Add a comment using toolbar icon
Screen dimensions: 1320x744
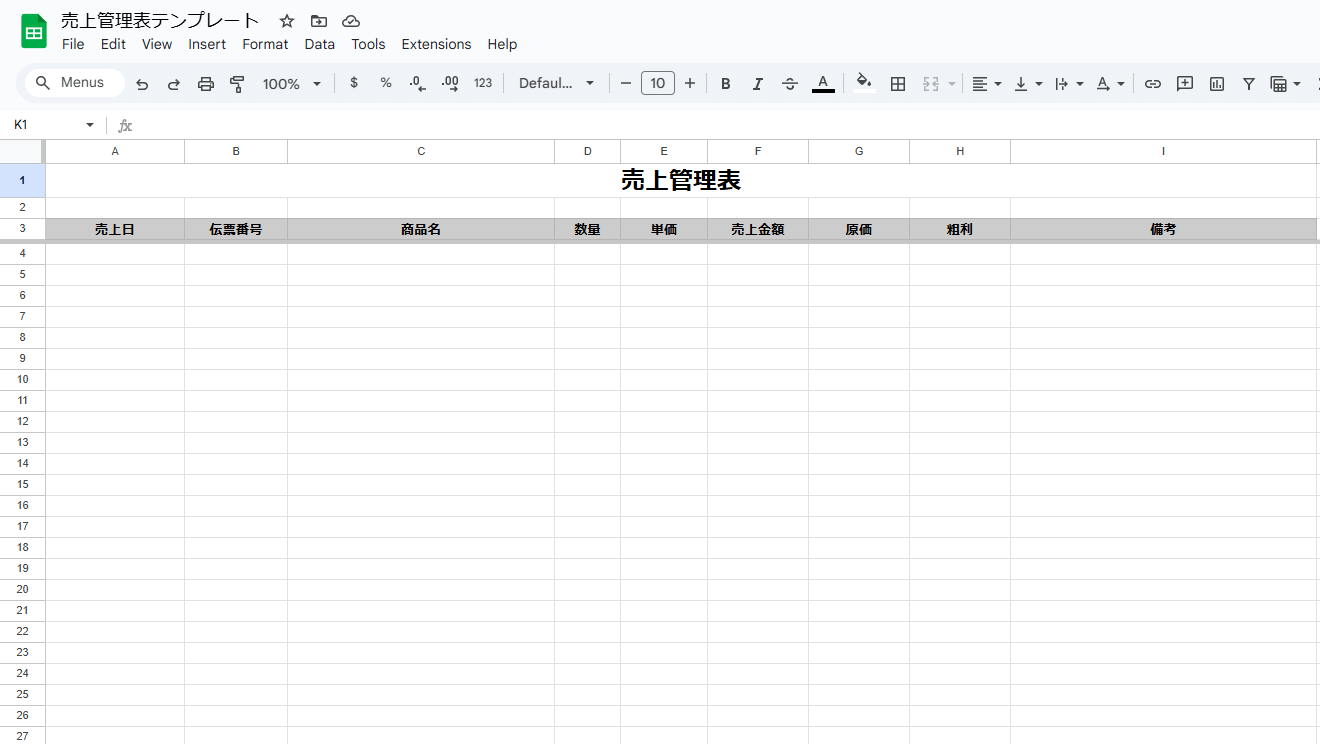(1185, 84)
